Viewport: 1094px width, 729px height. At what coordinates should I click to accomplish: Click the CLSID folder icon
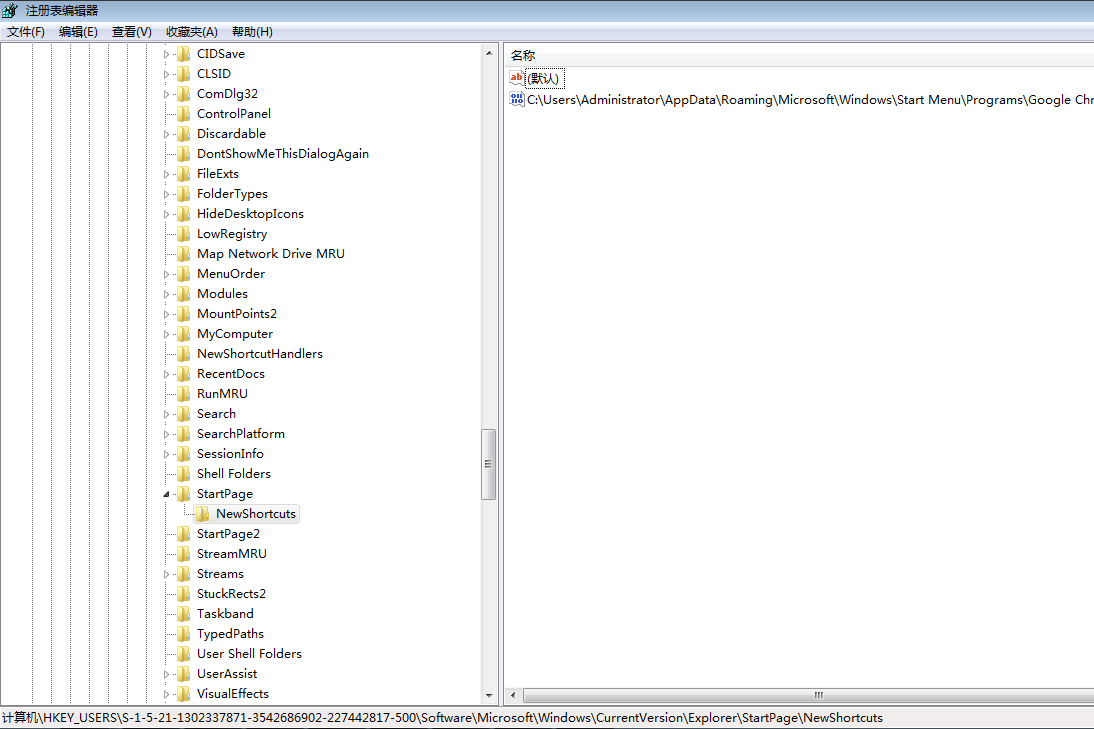[x=183, y=74]
